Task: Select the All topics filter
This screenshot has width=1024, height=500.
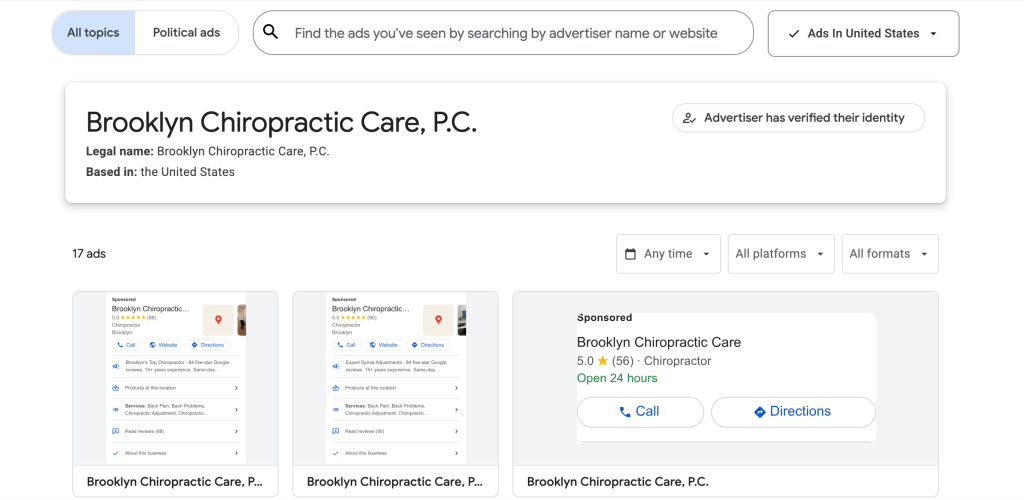Action: pyautogui.click(x=93, y=33)
